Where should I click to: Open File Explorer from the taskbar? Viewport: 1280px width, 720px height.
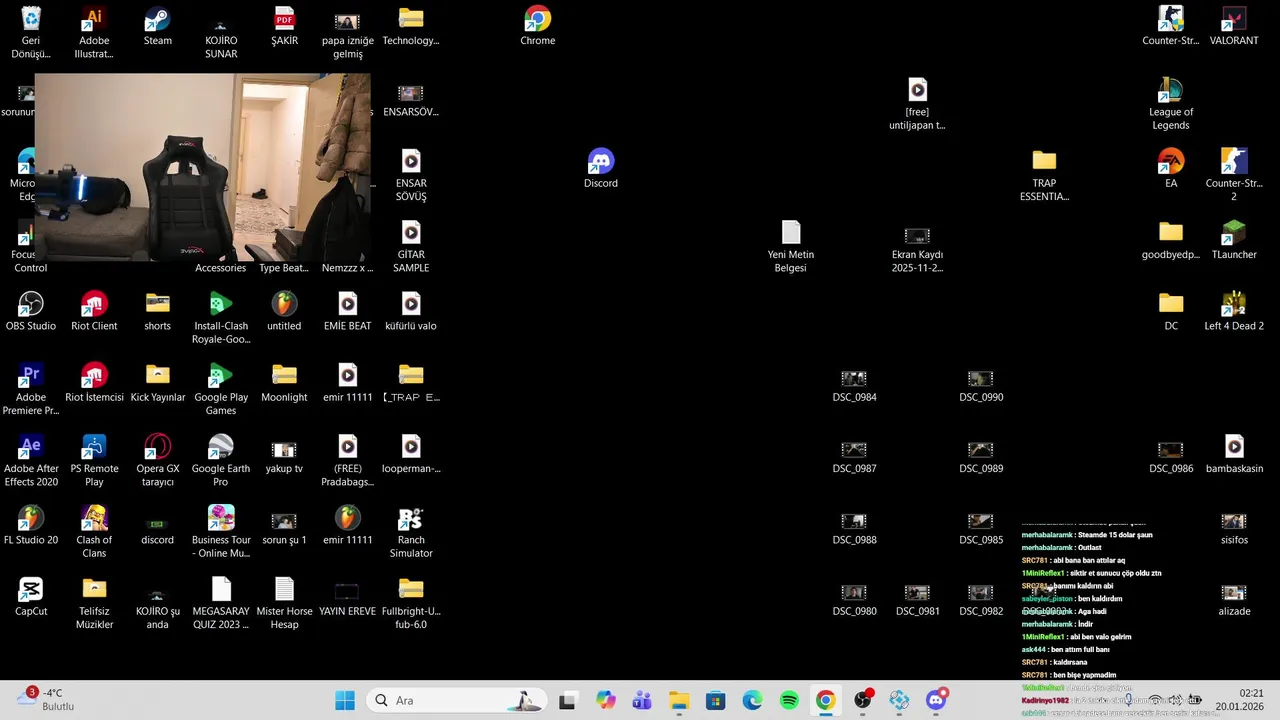[x=679, y=700]
